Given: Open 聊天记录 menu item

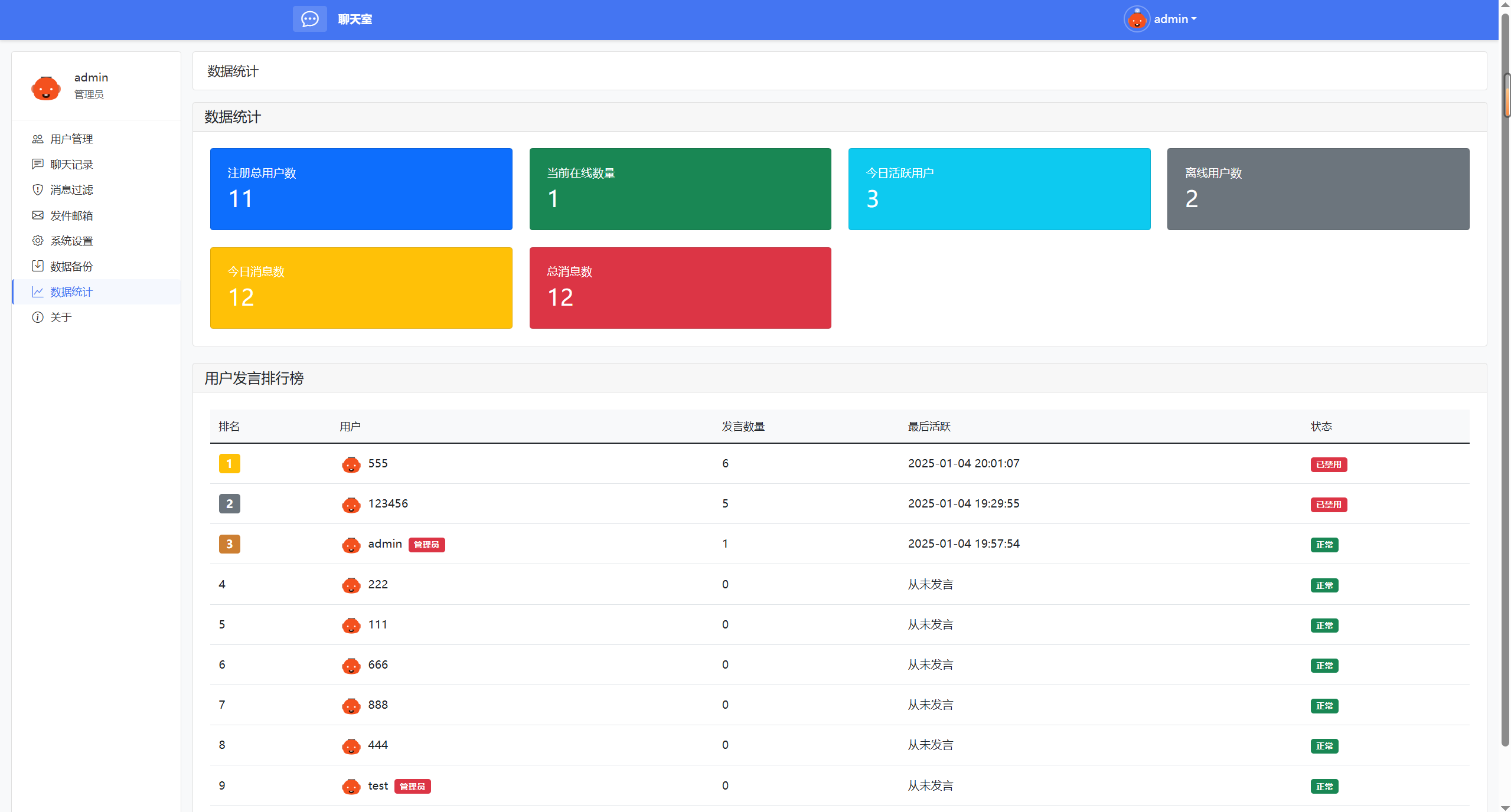Looking at the screenshot, I should pyautogui.click(x=71, y=164).
